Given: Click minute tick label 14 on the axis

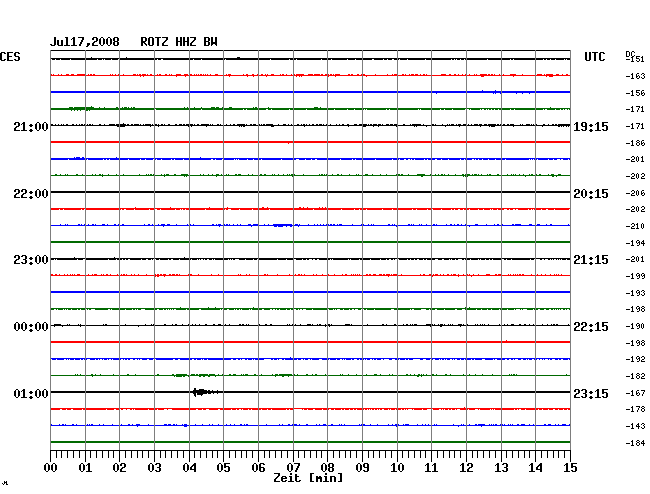Looking at the screenshot, I should (535, 468).
